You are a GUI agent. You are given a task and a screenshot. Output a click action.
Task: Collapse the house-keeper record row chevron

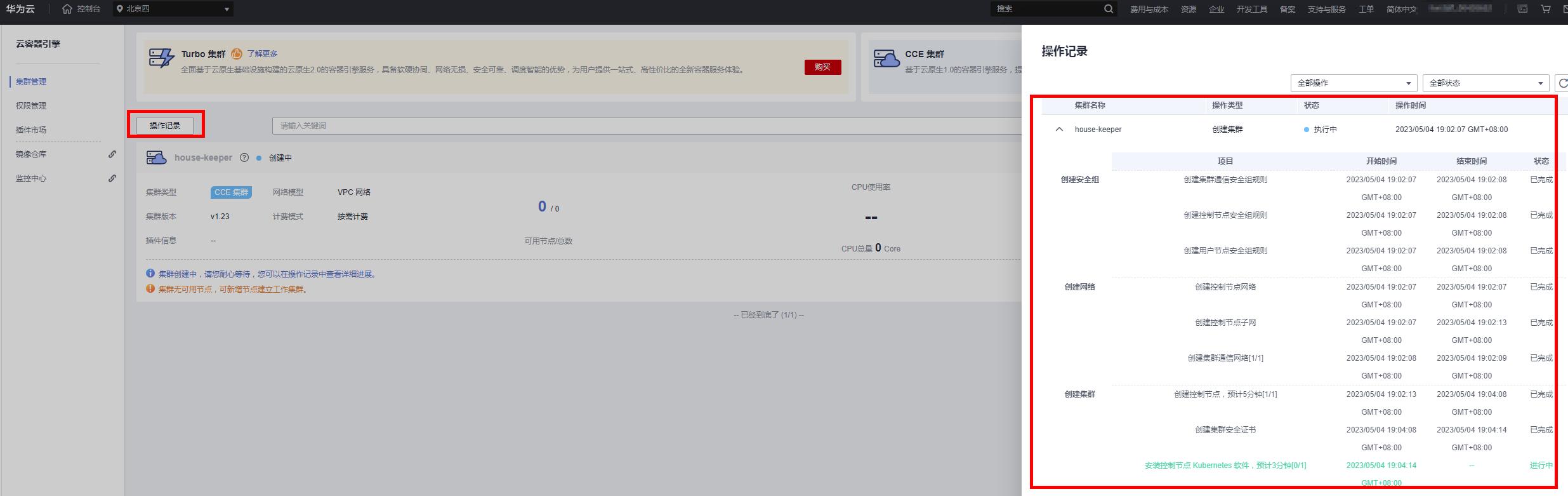tap(1059, 130)
